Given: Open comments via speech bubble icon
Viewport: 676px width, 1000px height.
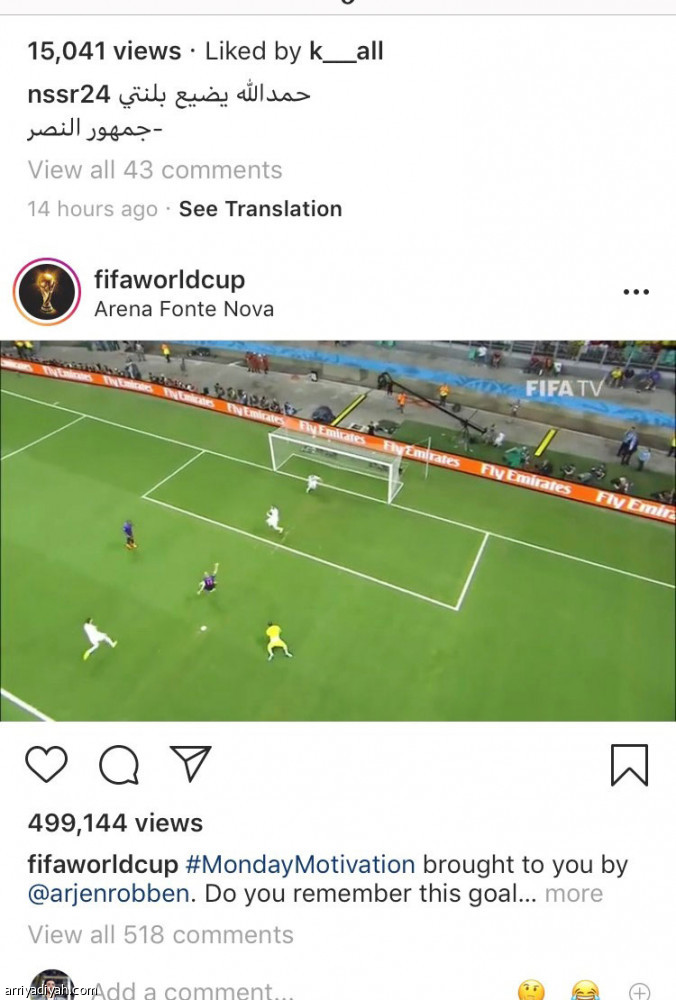Looking at the screenshot, I should (119, 764).
